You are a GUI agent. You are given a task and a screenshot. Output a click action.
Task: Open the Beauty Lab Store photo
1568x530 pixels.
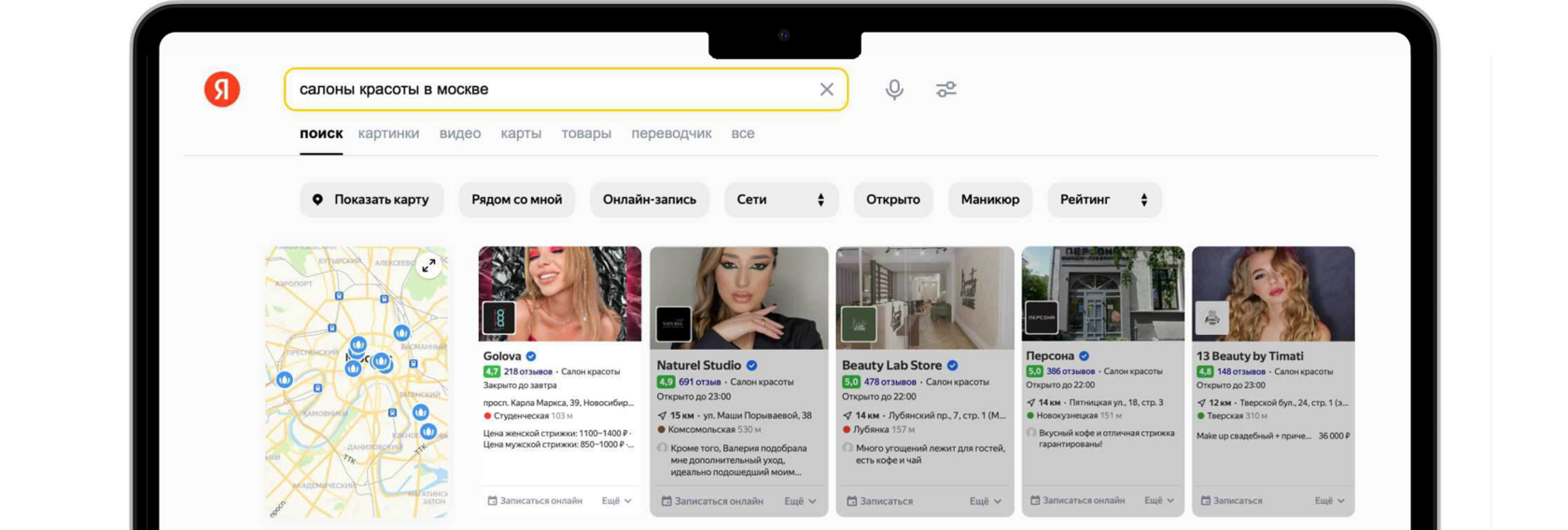pos(925,298)
